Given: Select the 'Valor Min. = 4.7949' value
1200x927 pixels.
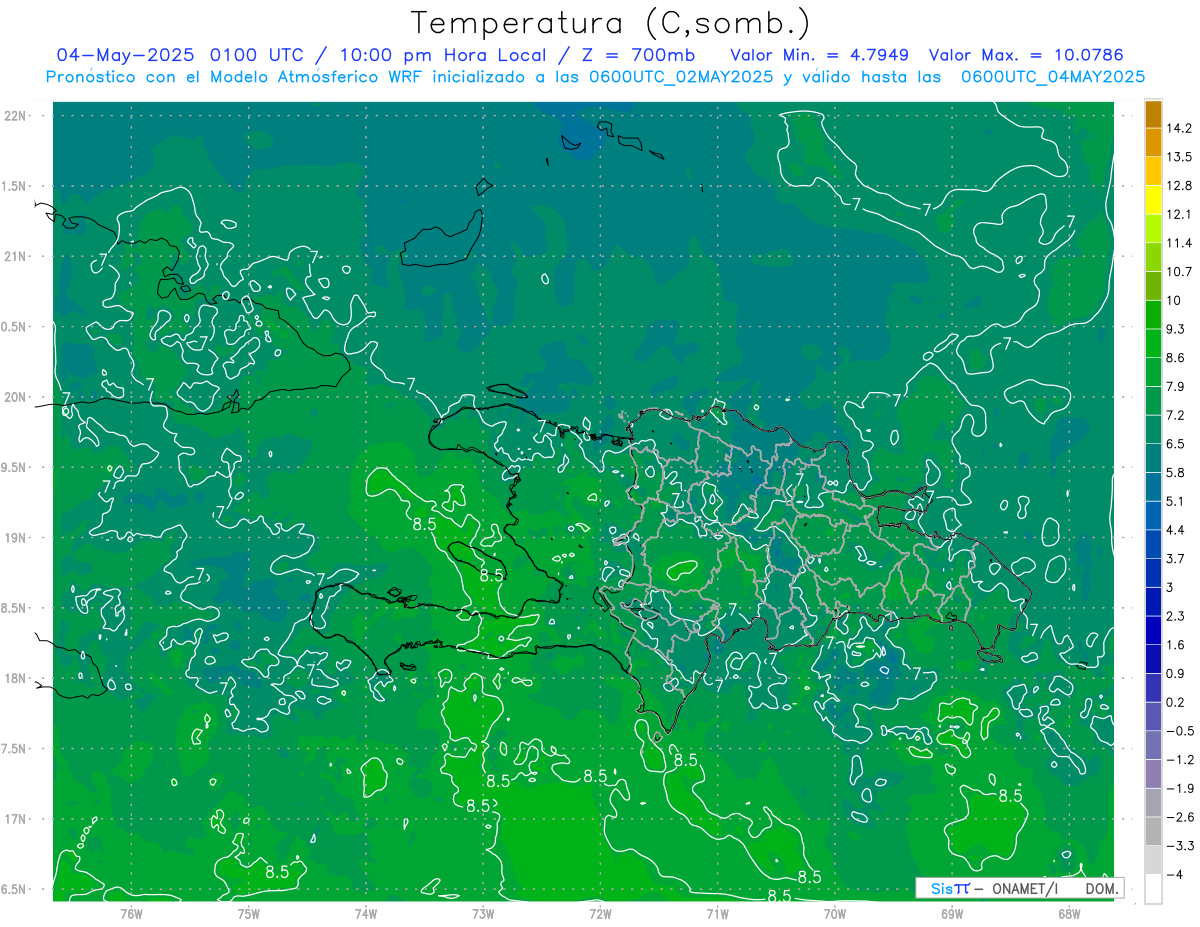Looking at the screenshot, I should click(820, 54).
